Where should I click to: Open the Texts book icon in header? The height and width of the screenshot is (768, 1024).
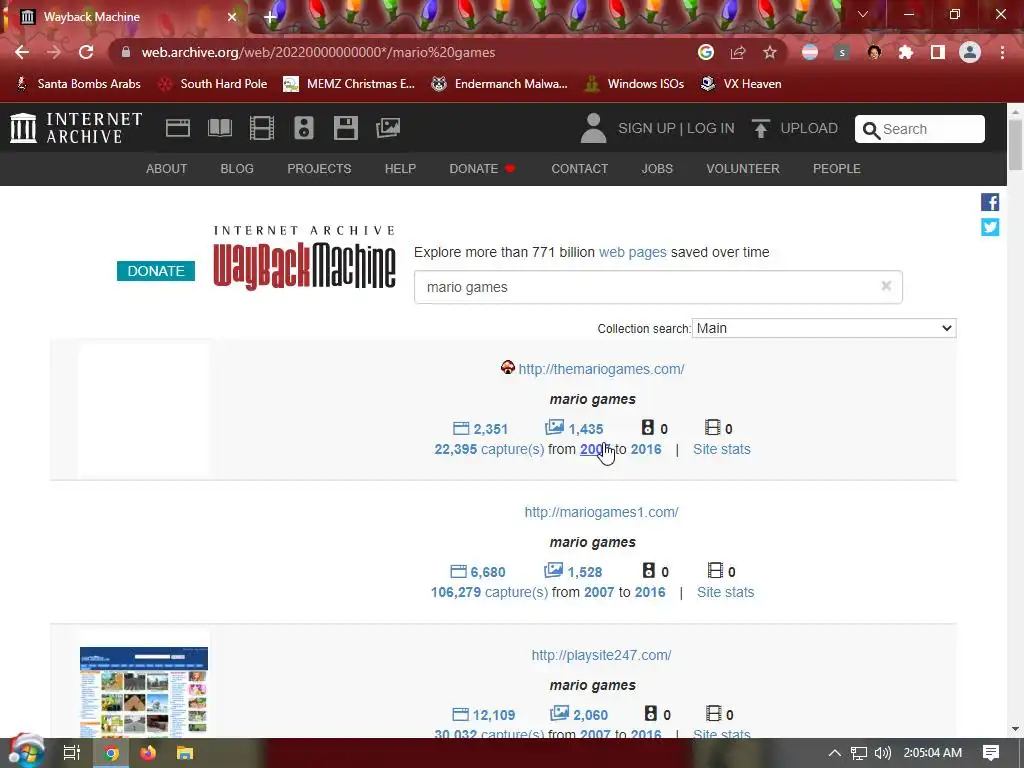219,128
